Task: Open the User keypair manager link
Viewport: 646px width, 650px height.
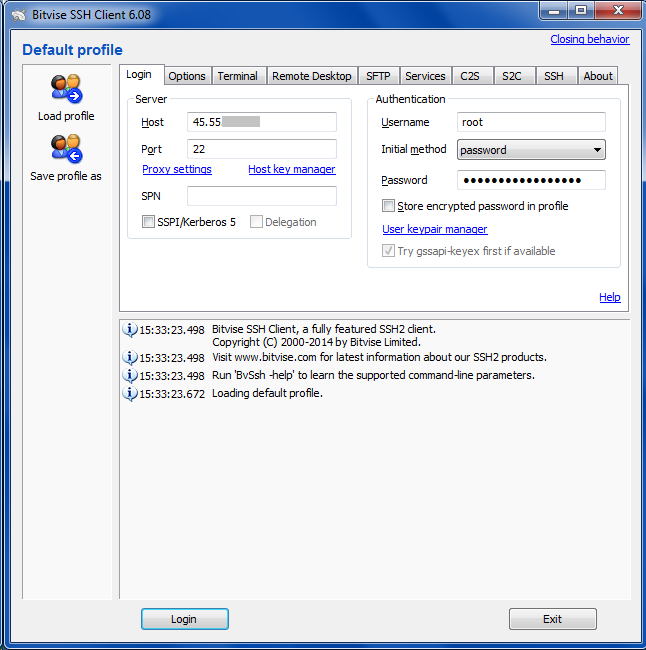Action: click(435, 229)
